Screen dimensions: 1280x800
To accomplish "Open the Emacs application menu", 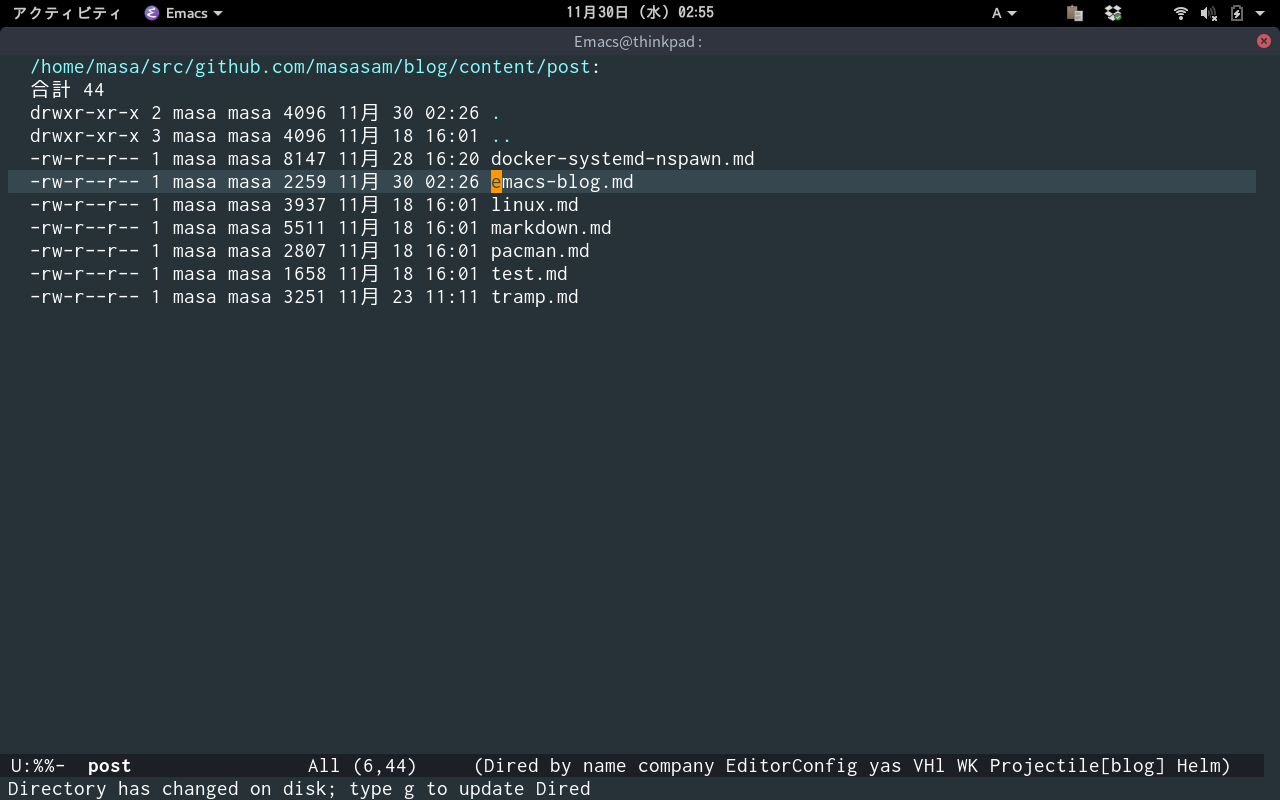I will pos(184,13).
